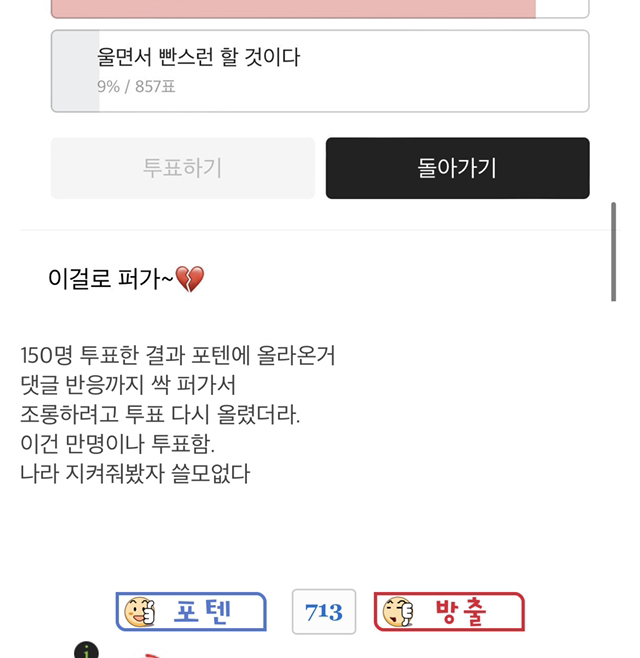Click the 713 recommendation count box

324,612
